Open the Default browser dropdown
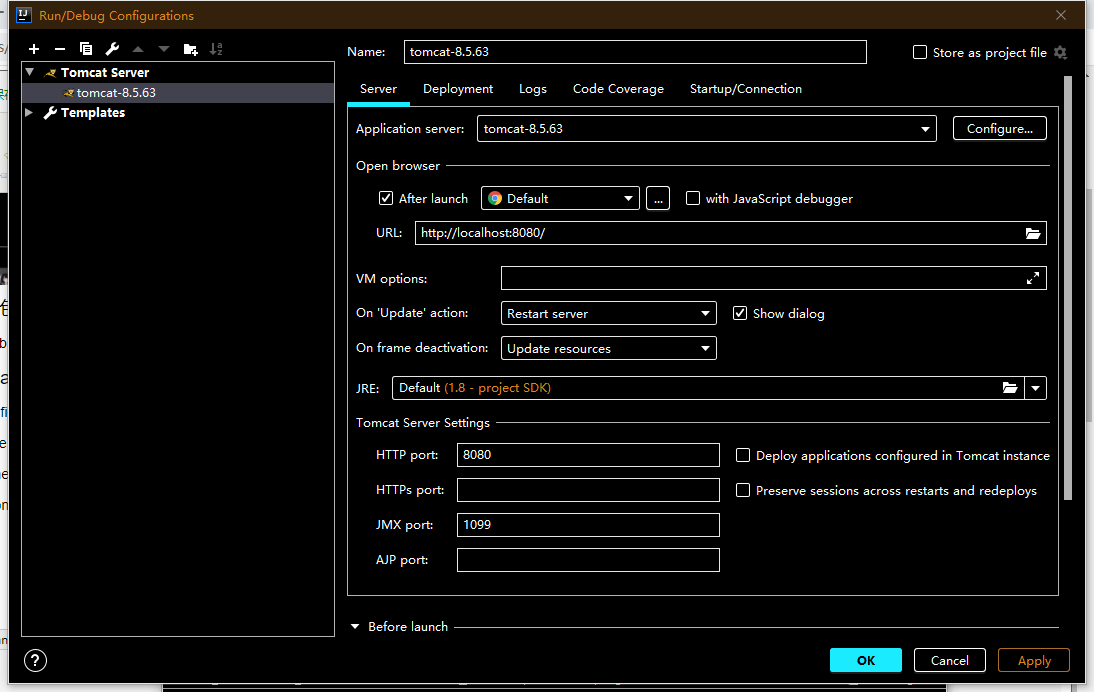 pos(560,199)
